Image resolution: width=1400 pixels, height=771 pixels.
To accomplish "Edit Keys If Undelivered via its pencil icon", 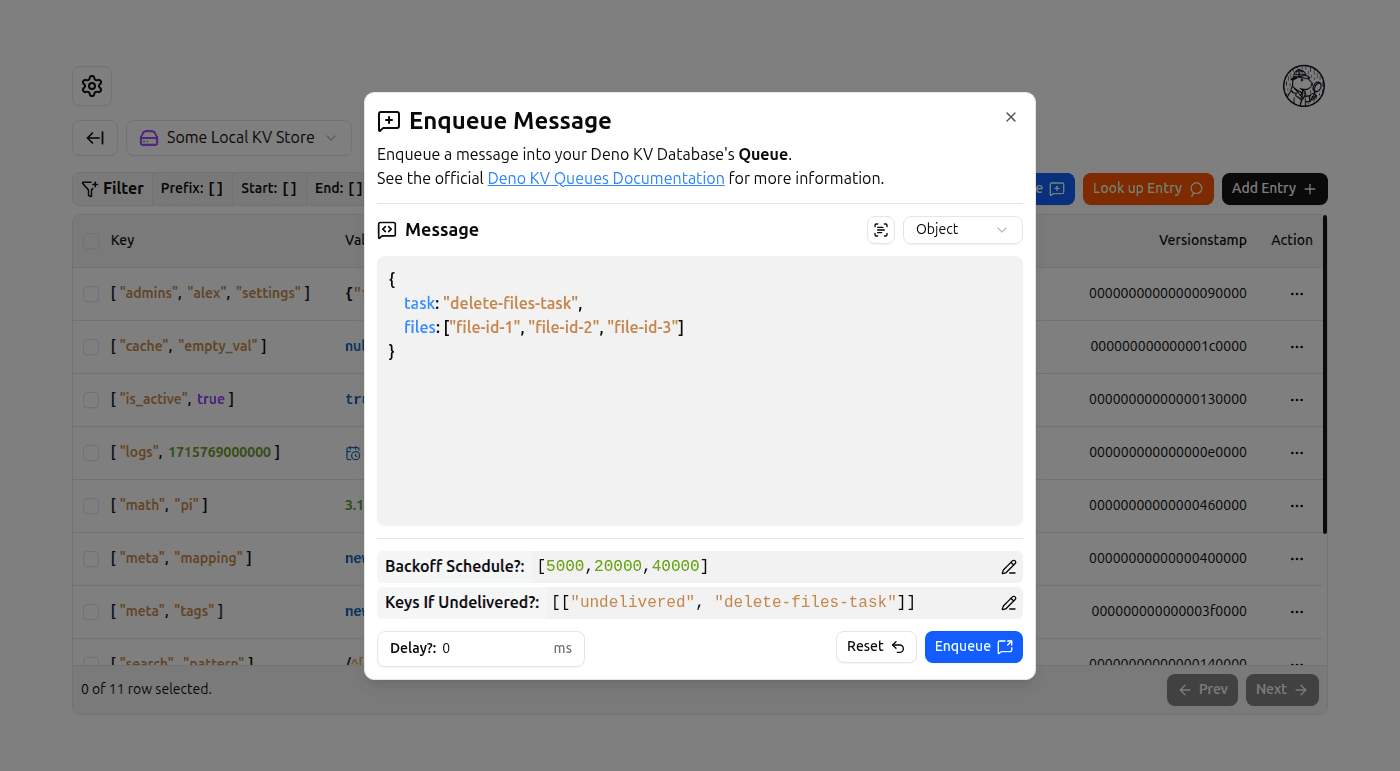I will [1009, 602].
